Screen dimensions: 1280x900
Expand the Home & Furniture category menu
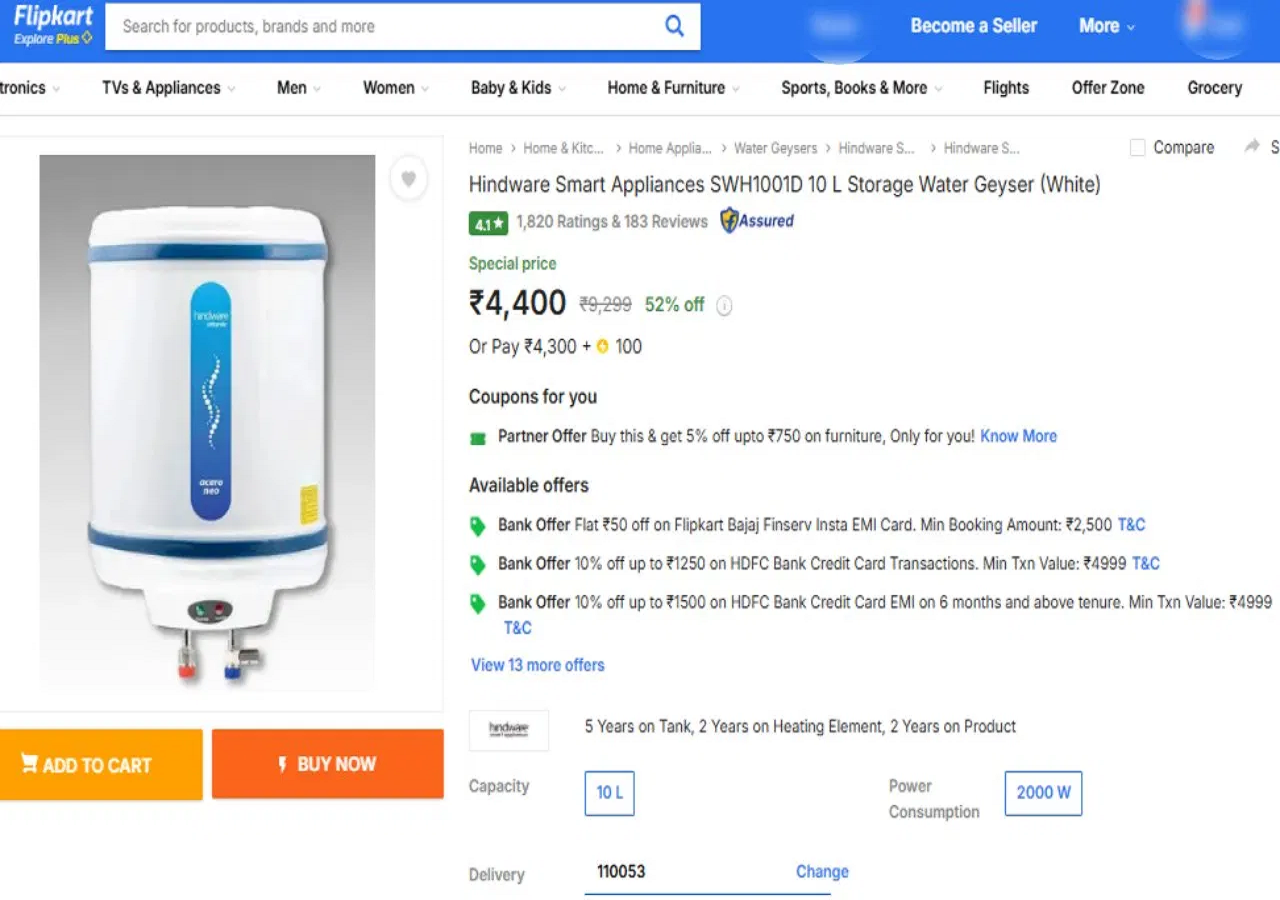click(x=673, y=88)
